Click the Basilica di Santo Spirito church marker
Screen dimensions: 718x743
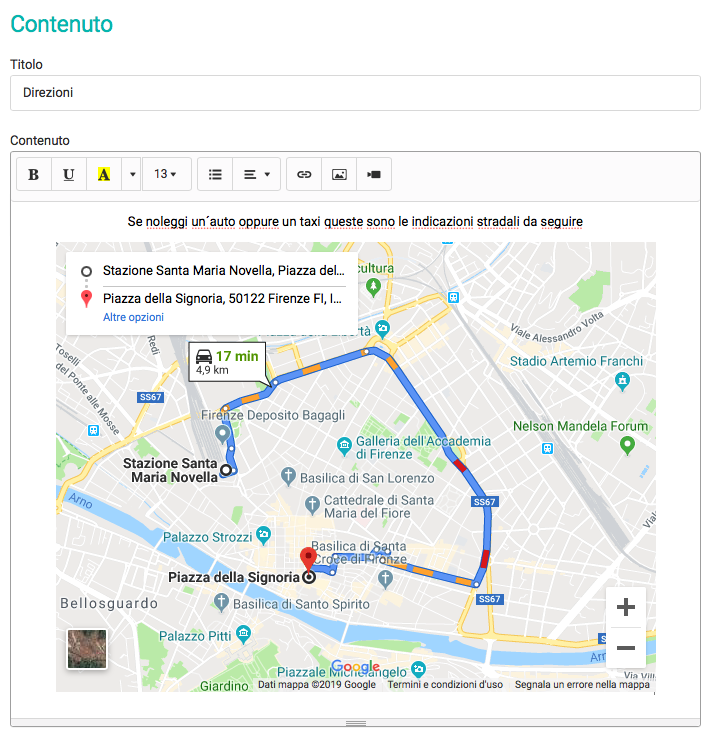221,602
